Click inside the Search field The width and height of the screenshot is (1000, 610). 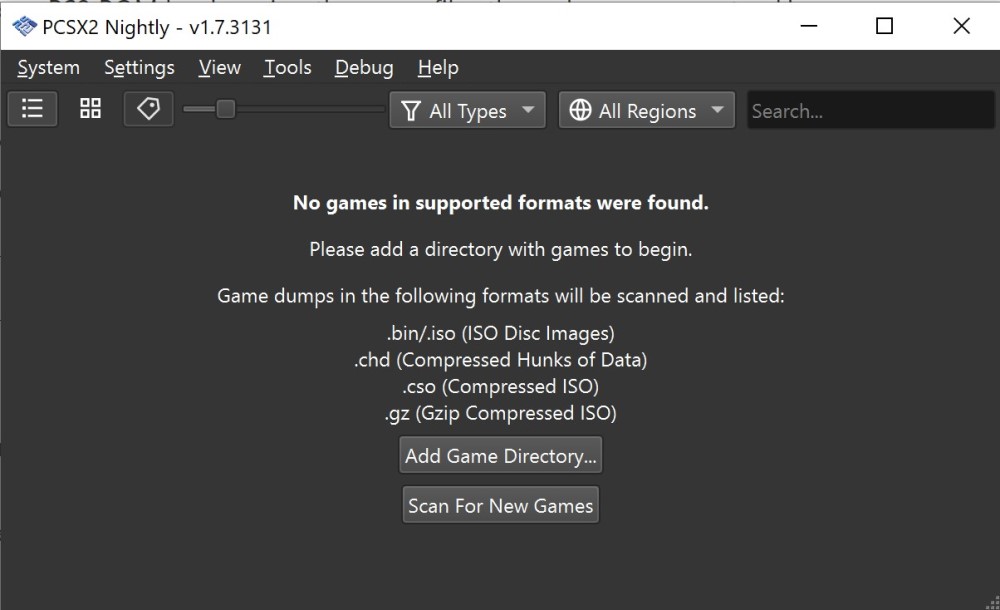[x=868, y=111]
